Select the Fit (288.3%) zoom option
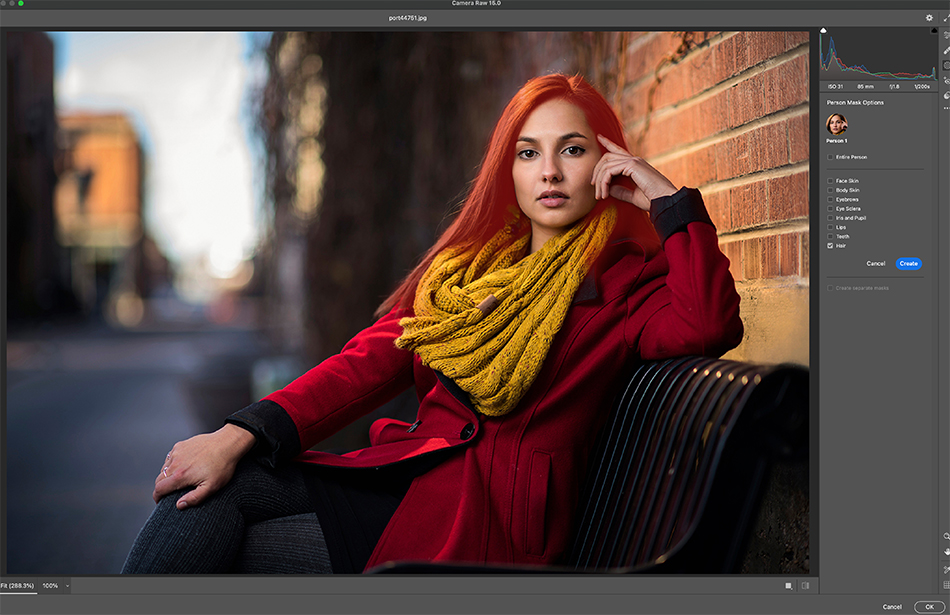 point(18,586)
